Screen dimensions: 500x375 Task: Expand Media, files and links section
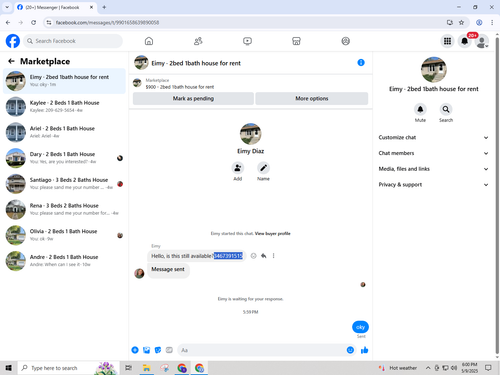tap(433, 169)
